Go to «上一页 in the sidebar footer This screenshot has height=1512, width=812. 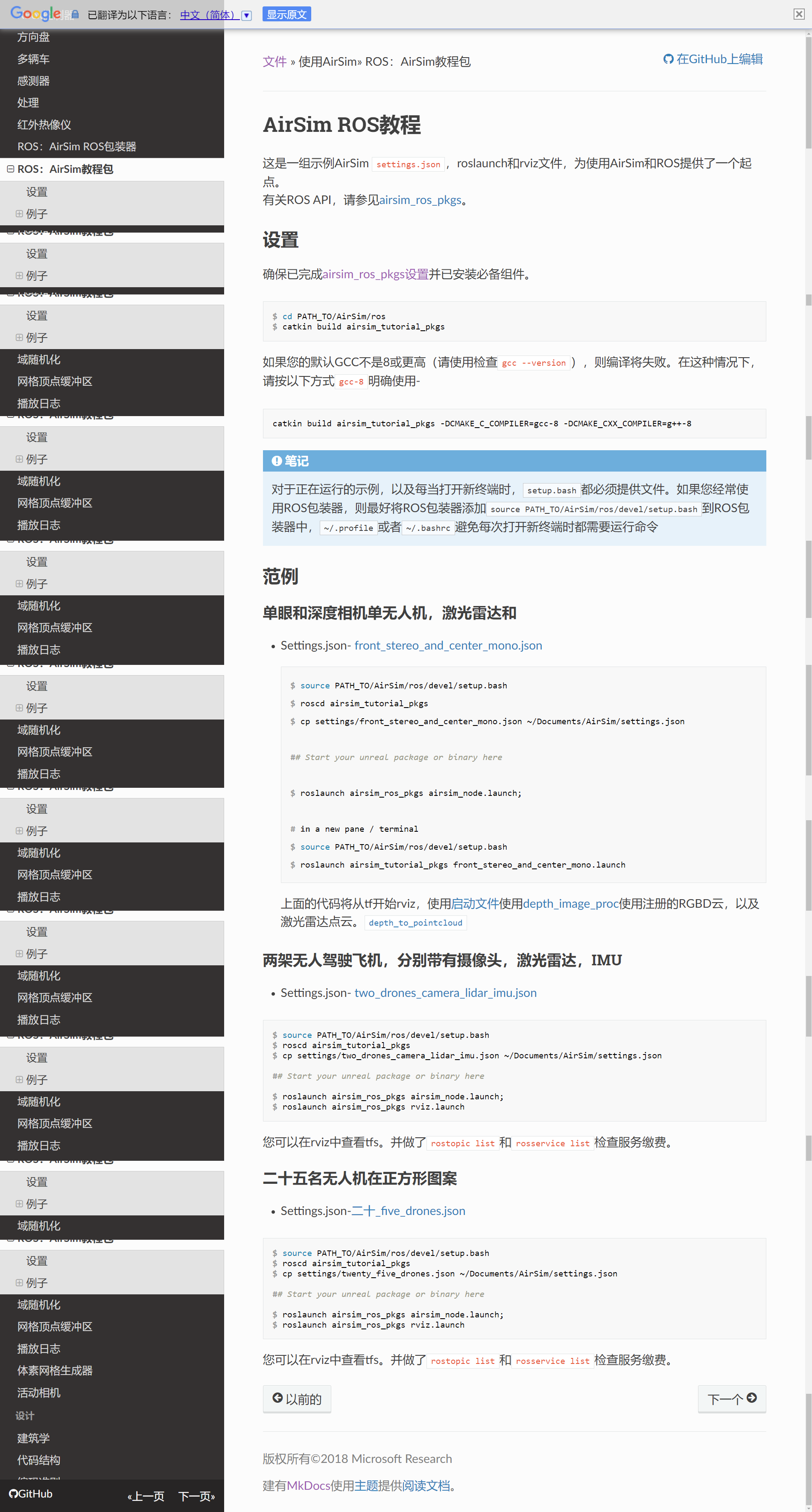[146, 1496]
